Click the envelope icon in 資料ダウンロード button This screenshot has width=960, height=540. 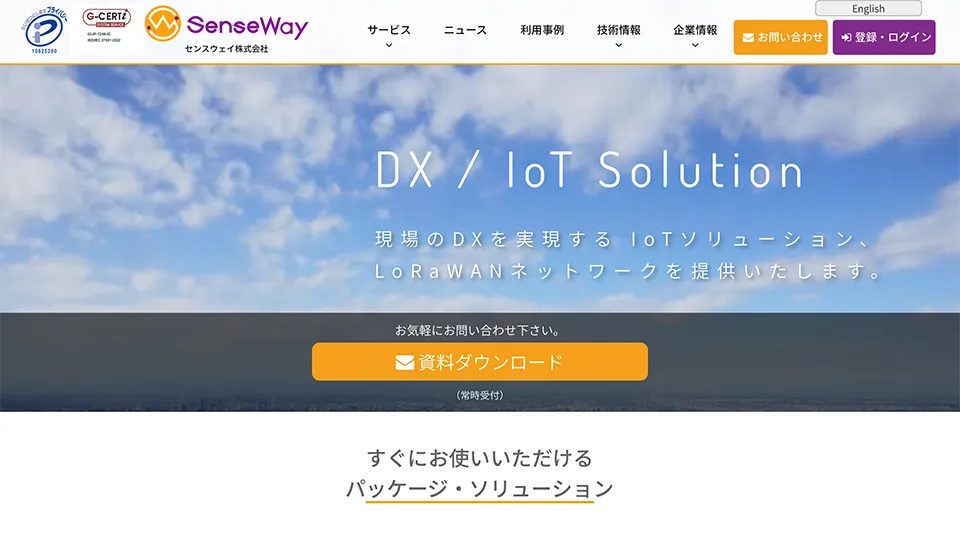tap(405, 362)
